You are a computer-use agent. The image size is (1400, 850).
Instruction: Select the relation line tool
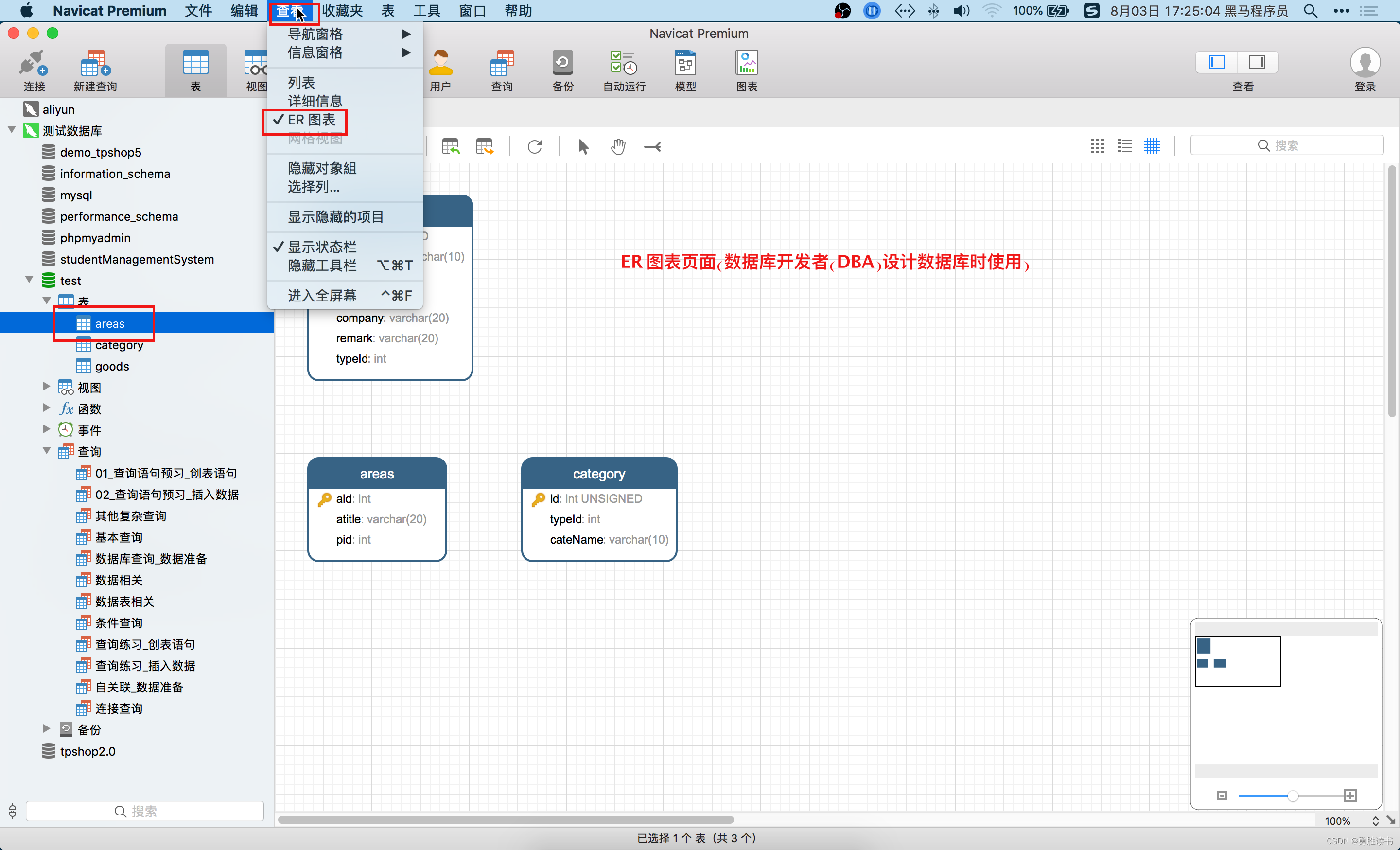(x=652, y=146)
